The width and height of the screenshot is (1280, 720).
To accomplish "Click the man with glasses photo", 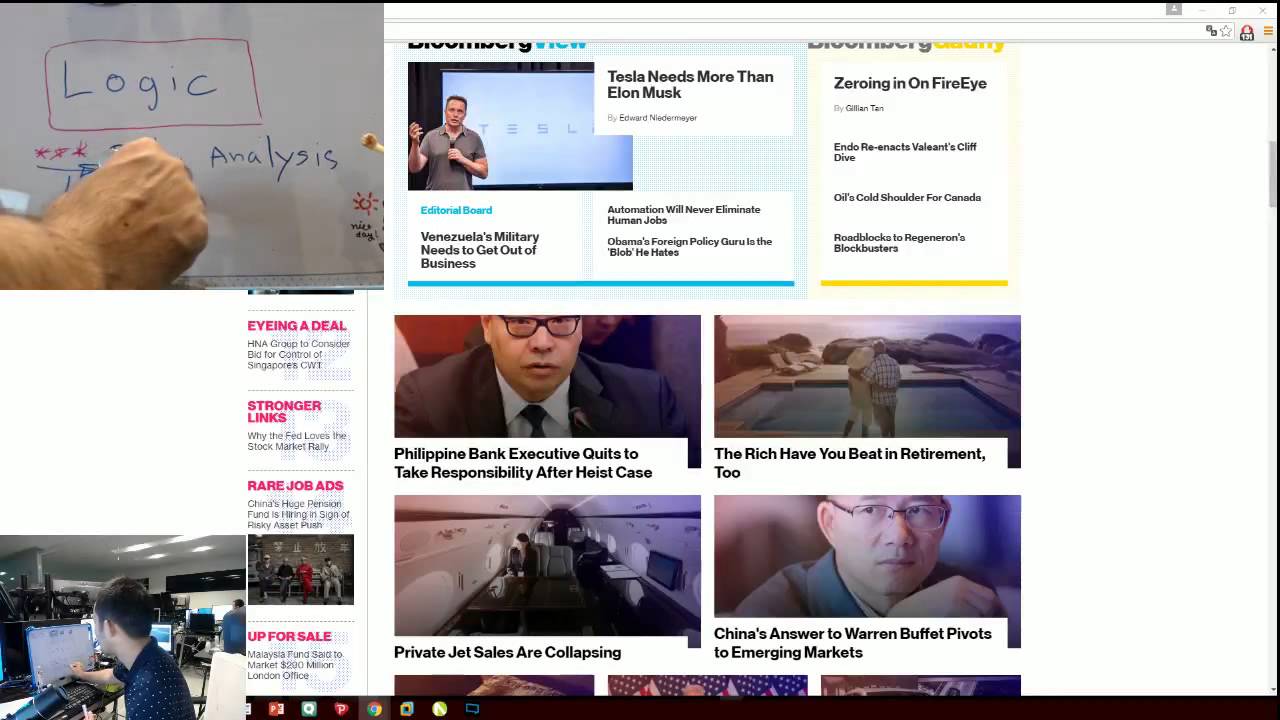I will (x=867, y=557).
